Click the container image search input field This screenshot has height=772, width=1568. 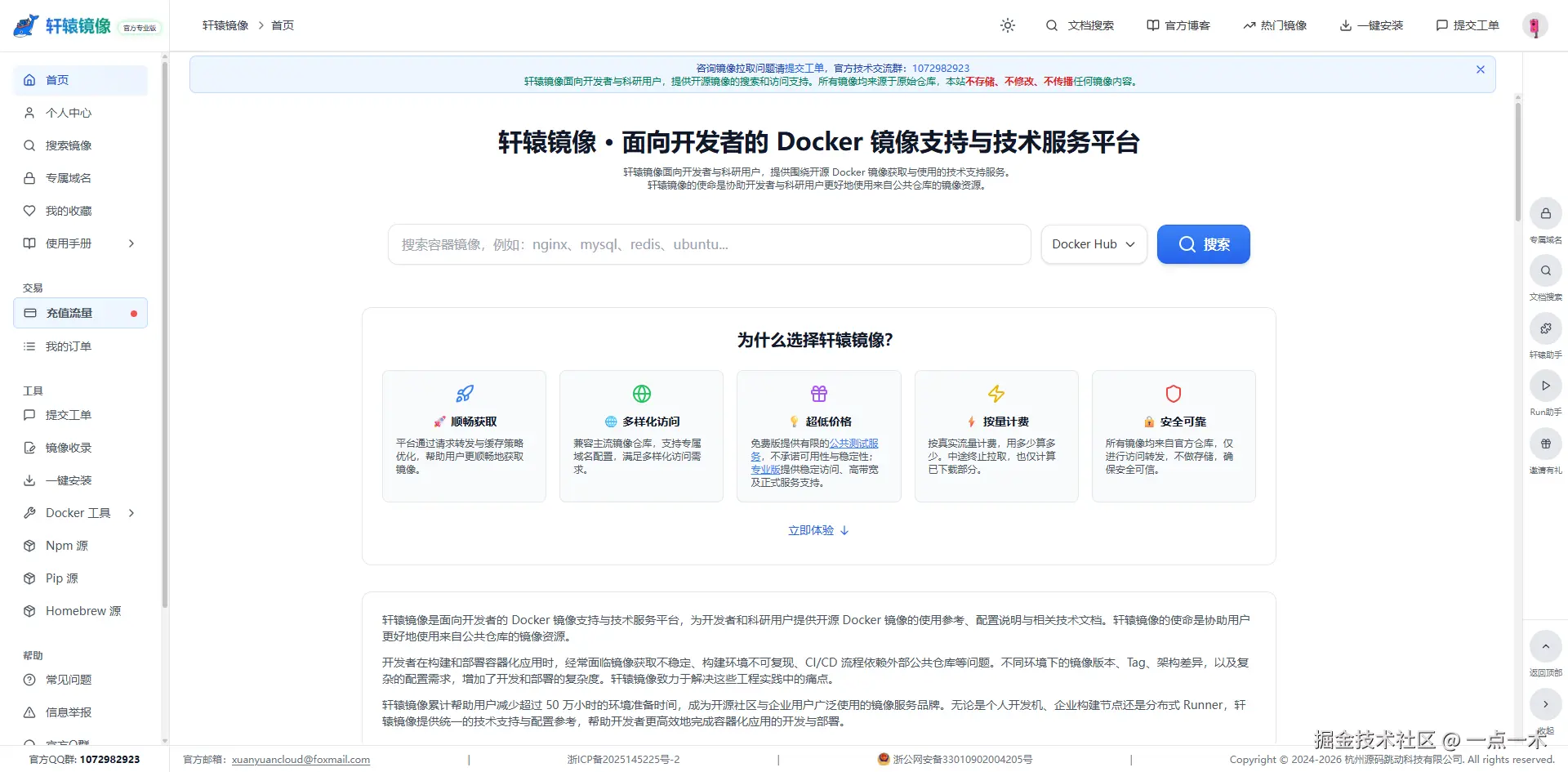[x=709, y=243]
